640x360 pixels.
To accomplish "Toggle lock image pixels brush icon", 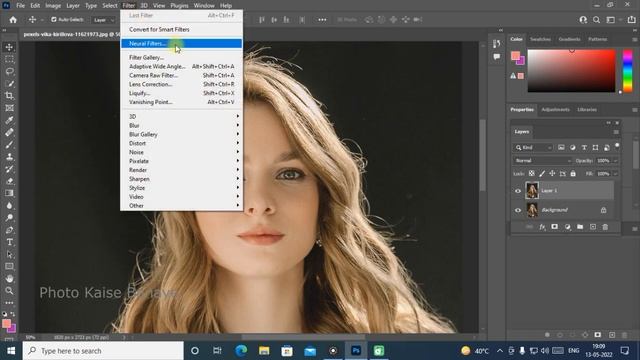I will pyautogui.click(x=542, y=173).
